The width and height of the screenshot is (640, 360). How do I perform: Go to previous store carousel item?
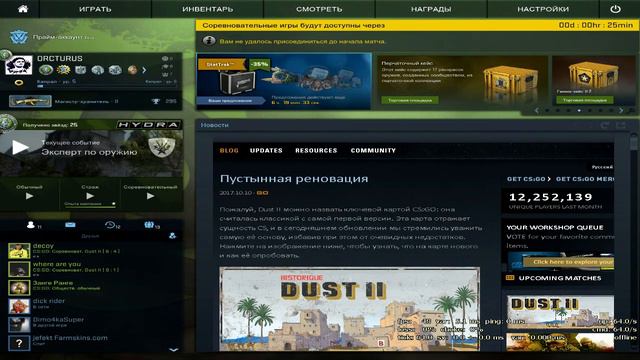tap(536, 110)
